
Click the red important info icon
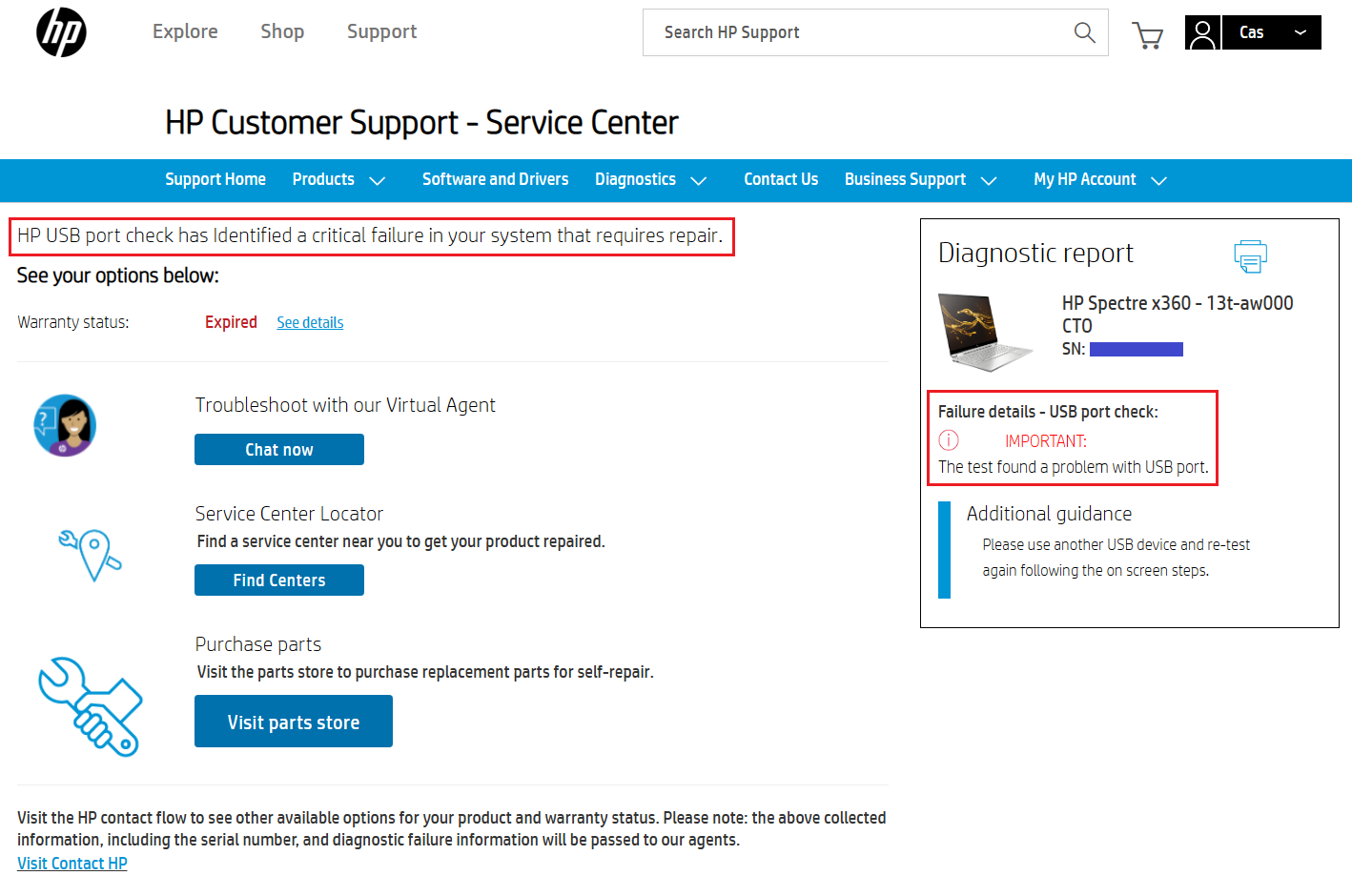point(949,440)
